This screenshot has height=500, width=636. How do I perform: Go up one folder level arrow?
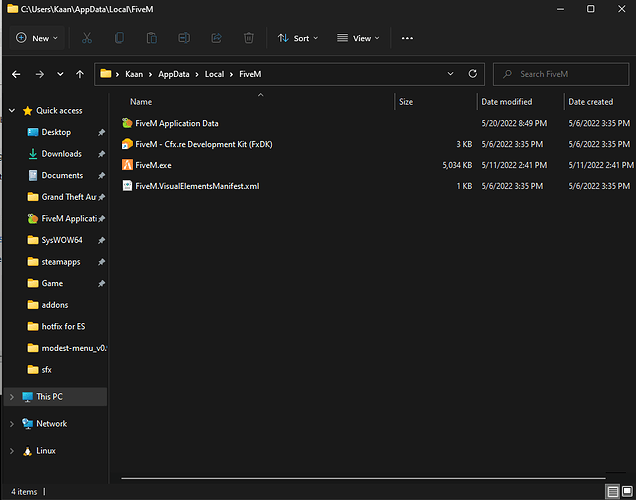(x=80, y=74)
